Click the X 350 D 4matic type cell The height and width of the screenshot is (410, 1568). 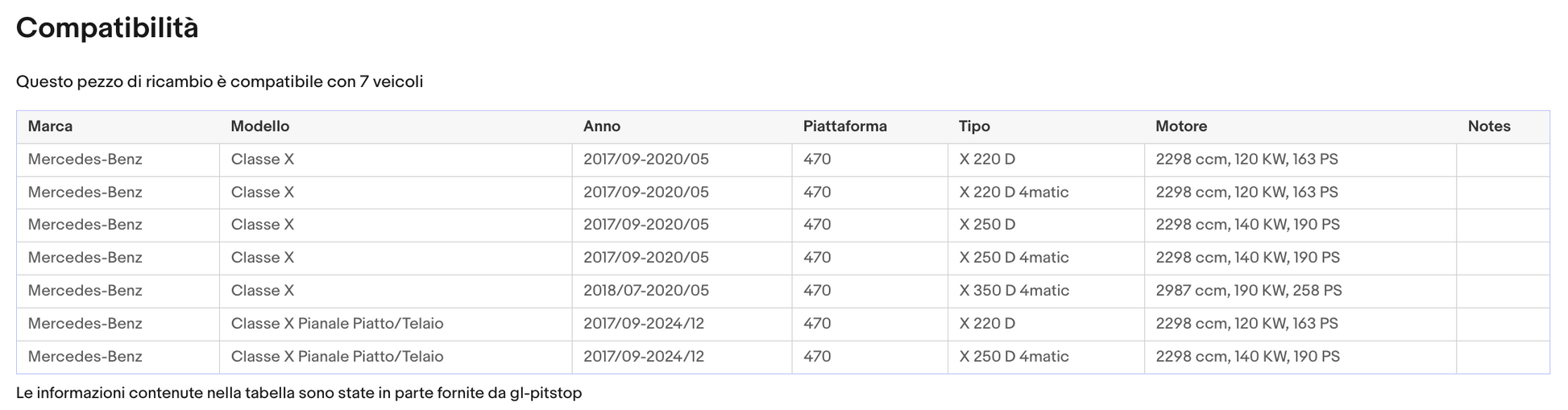tap(1014, 291)
